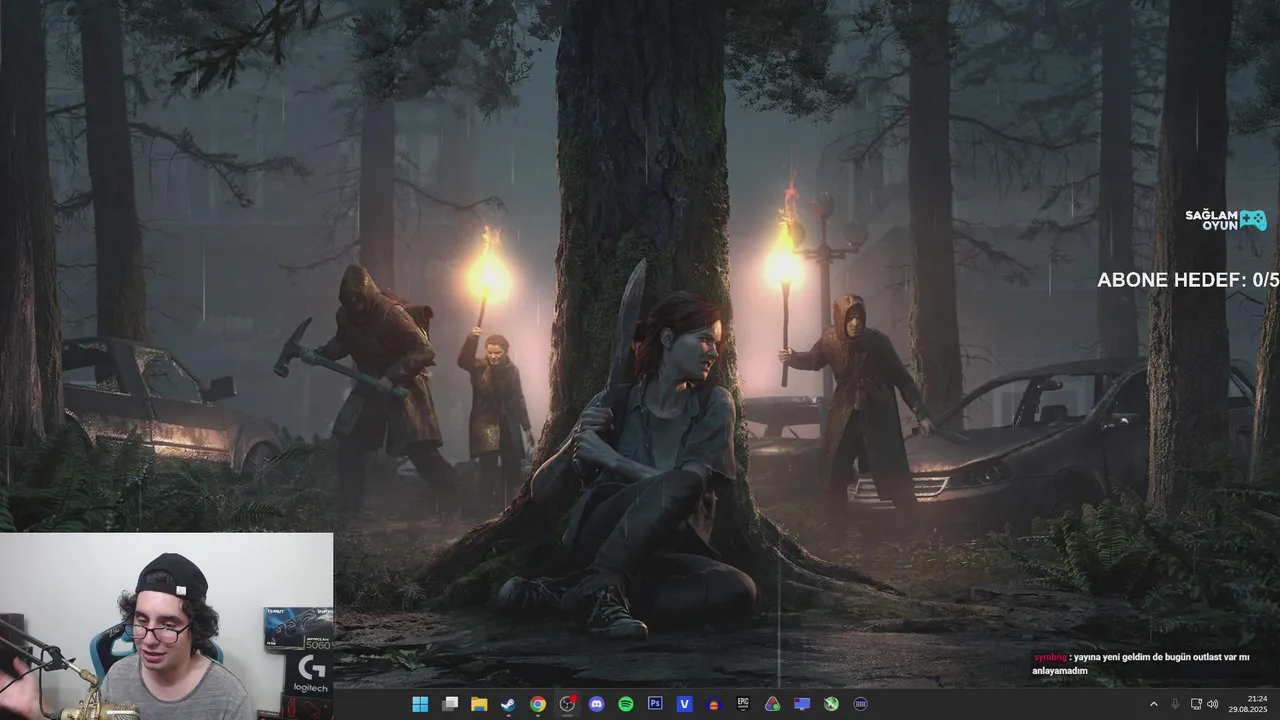Open the headphone-wearing character icon on taskbar
Image resolution: width=1280 pixels, height=720 pixels.
(714, 704)
